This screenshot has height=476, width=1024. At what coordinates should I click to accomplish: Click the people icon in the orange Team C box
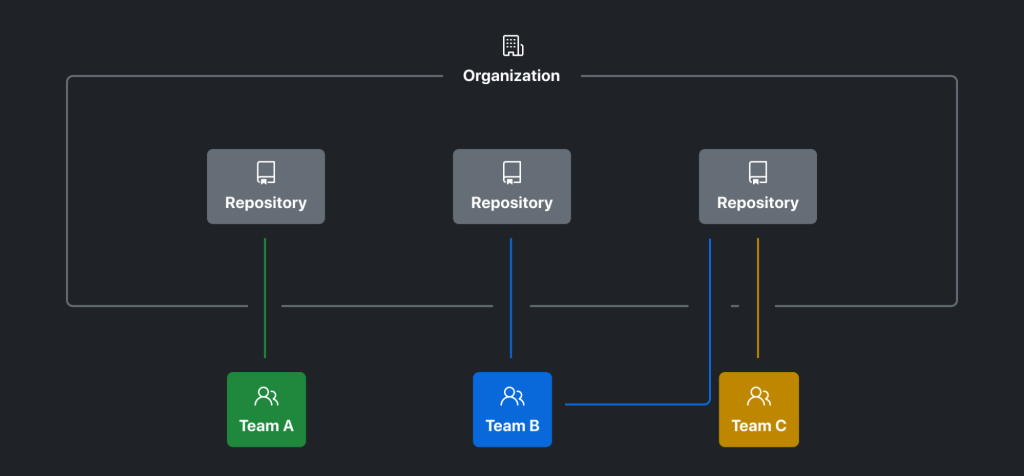(759, 396)
